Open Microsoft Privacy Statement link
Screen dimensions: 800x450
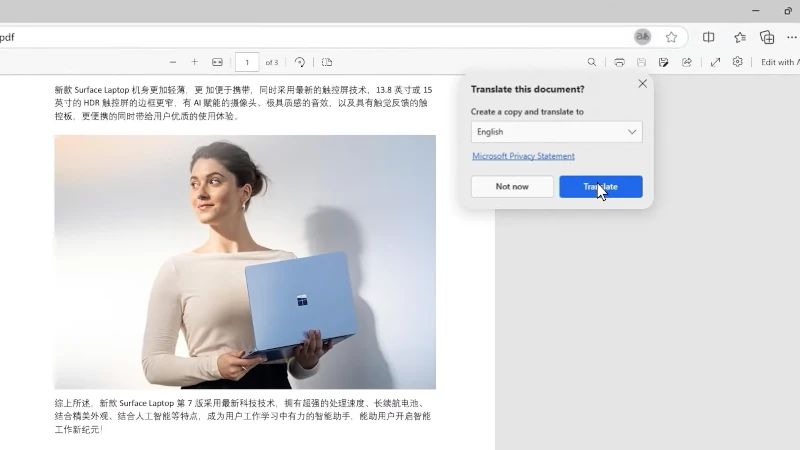click(x=523, y=156)
